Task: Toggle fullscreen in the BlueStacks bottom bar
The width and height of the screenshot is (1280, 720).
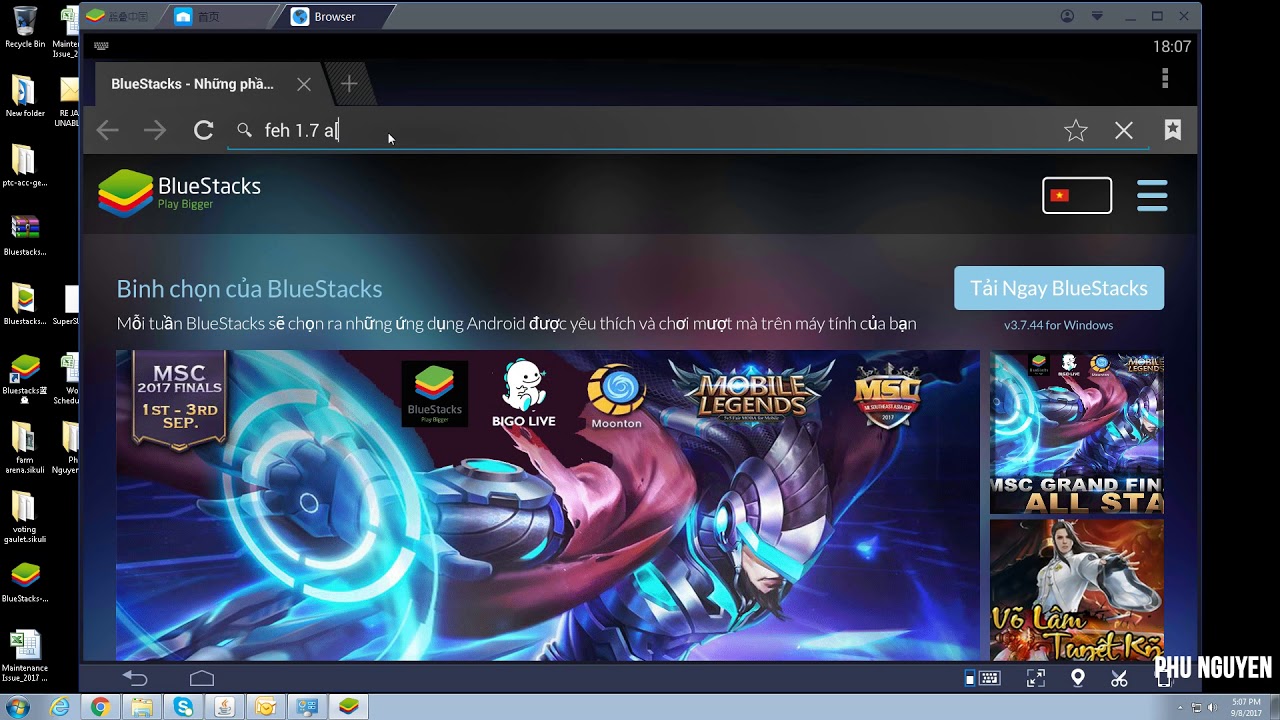Action: [1036, 678]
